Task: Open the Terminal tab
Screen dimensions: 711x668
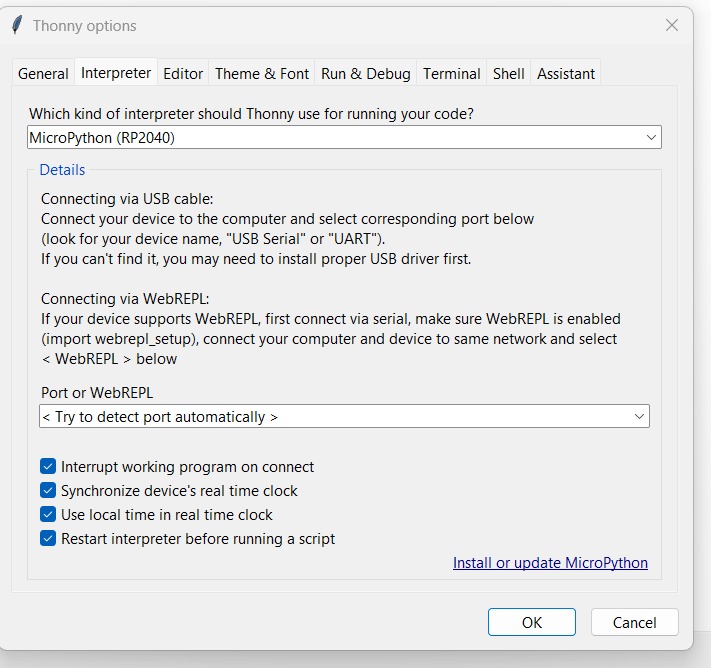Action: (x=451, y=74)
